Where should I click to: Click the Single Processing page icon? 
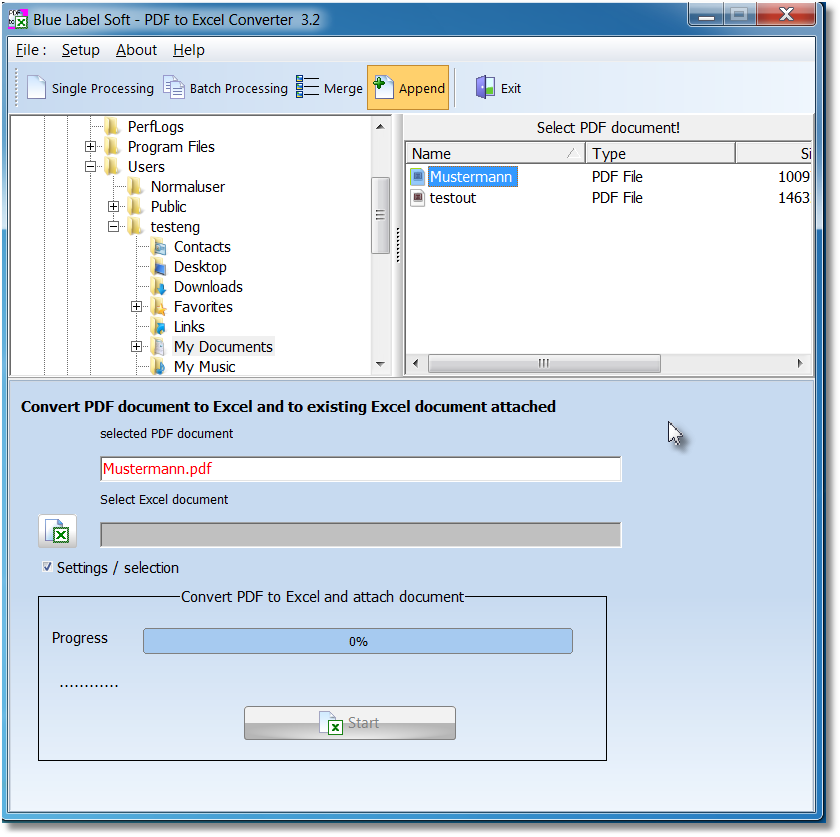pyautogui.click(x=36, y=88)
